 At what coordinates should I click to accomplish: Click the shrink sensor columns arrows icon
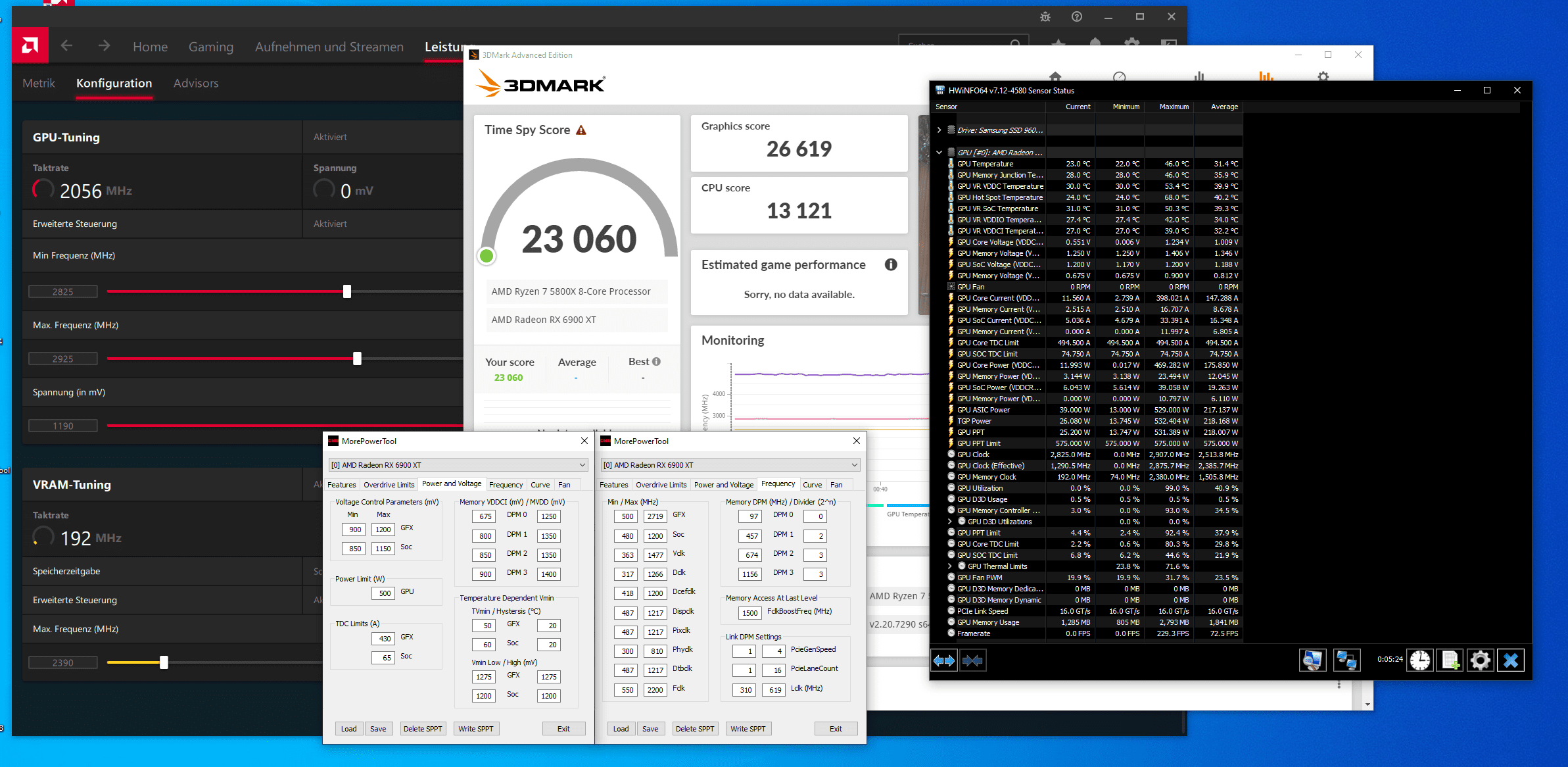[x=972, y=660]
